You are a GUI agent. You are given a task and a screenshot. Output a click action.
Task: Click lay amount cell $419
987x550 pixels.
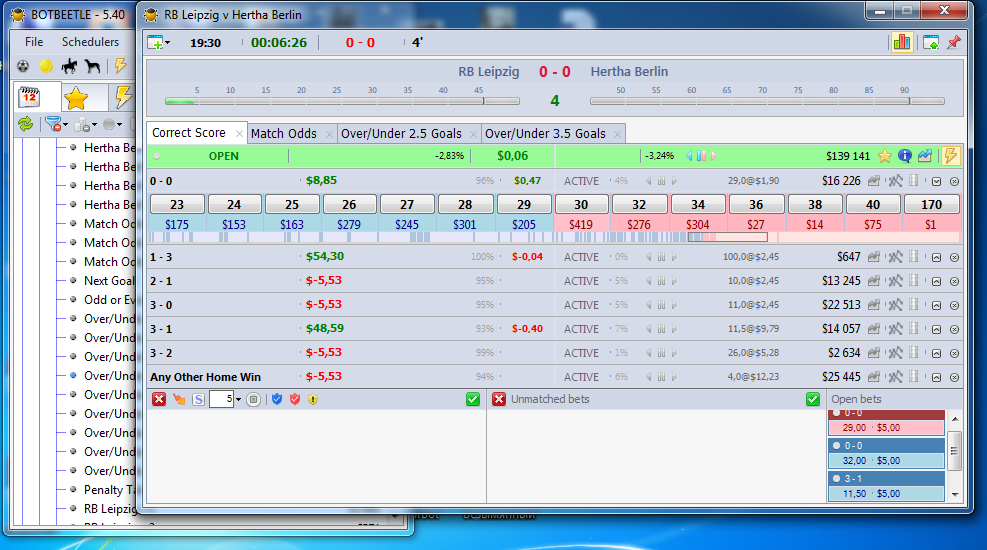(580, 225)
